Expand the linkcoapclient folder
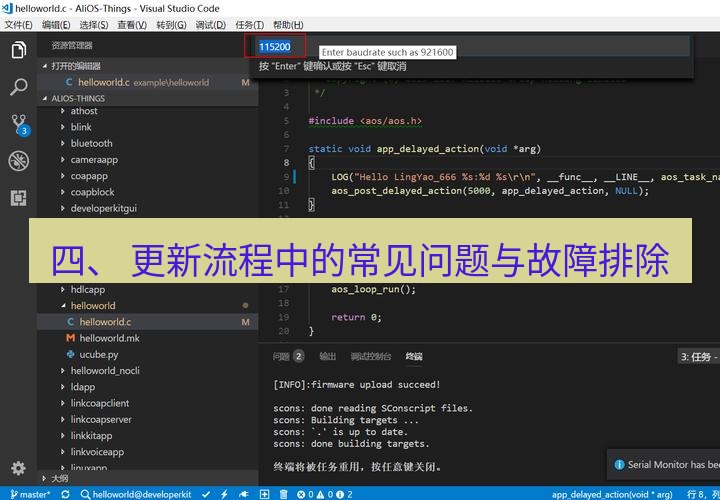This screenshot has height=500, width=720. (100, 403)
